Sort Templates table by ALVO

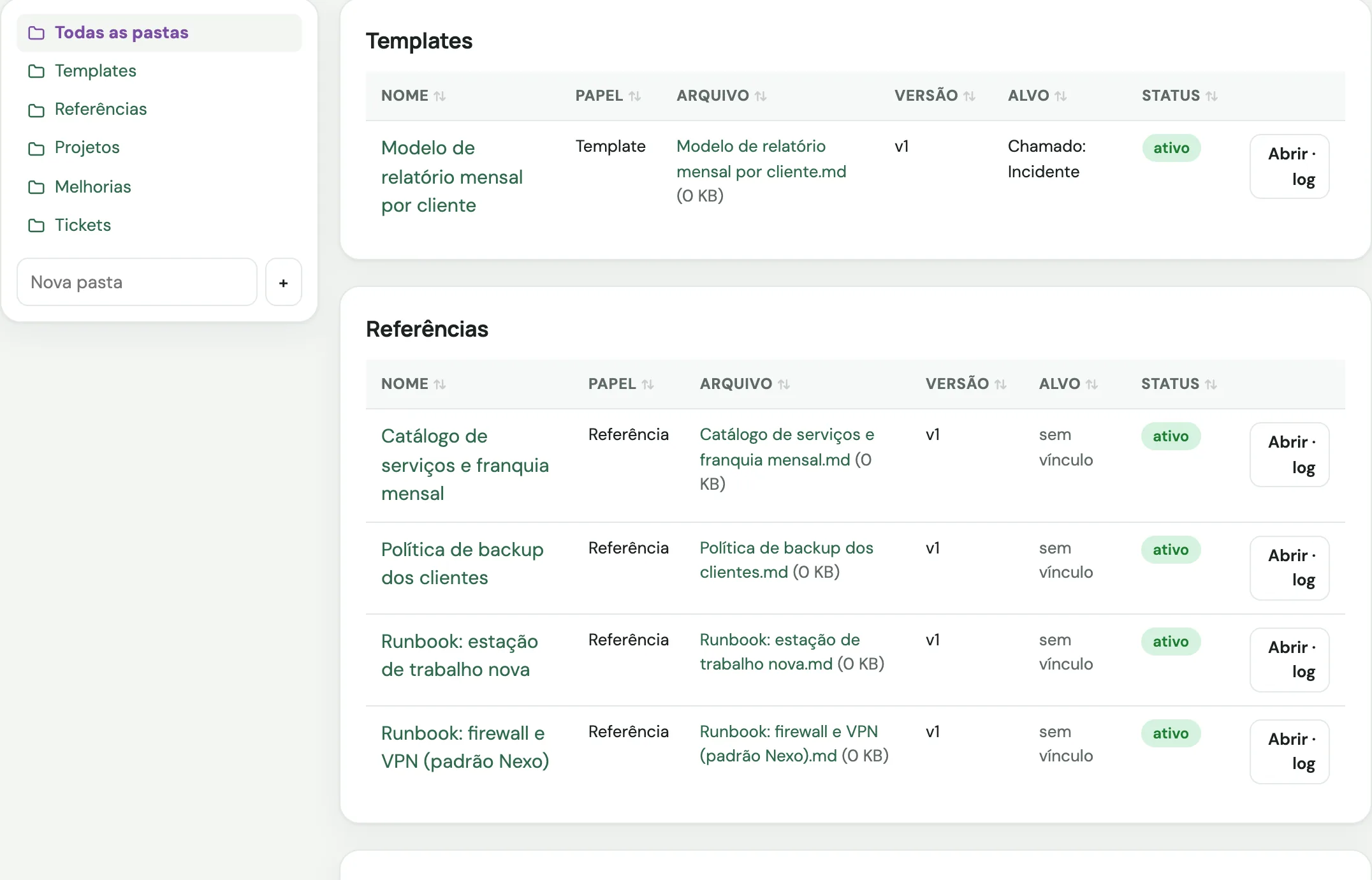(1037, 96)
